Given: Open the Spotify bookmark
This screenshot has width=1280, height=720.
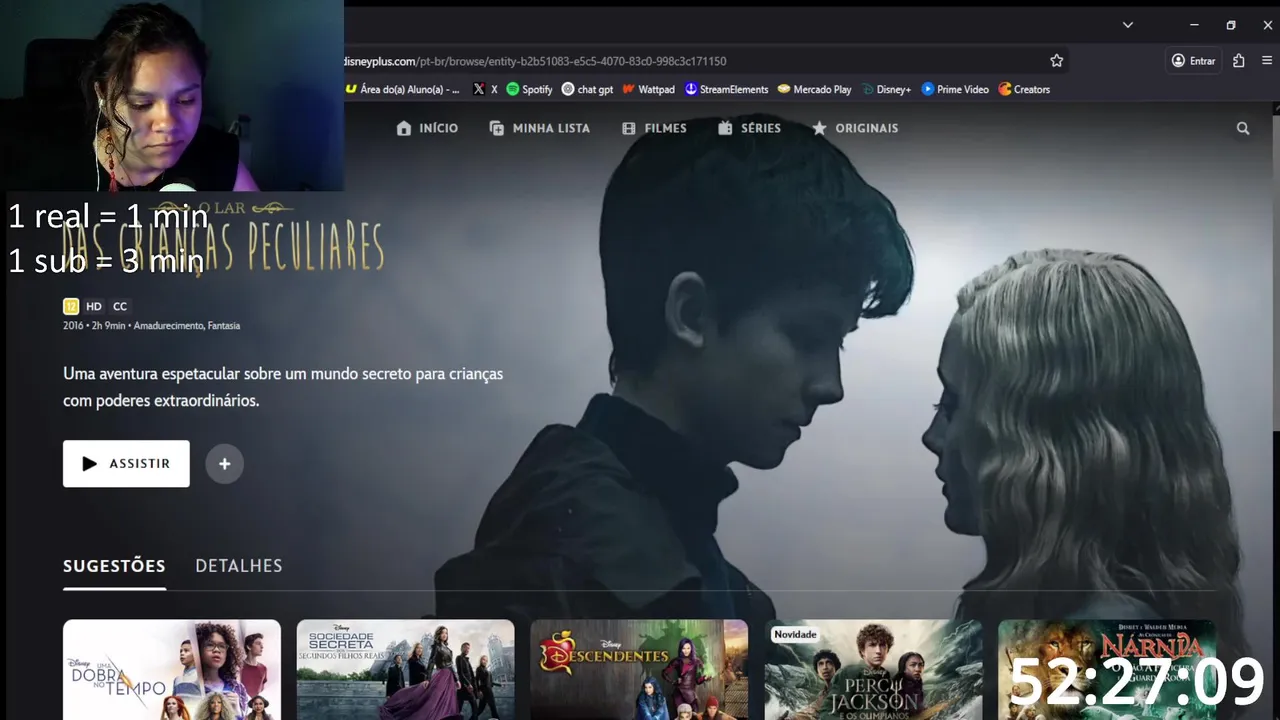Looking at the screenshot, I should click(x=529, y=89).
